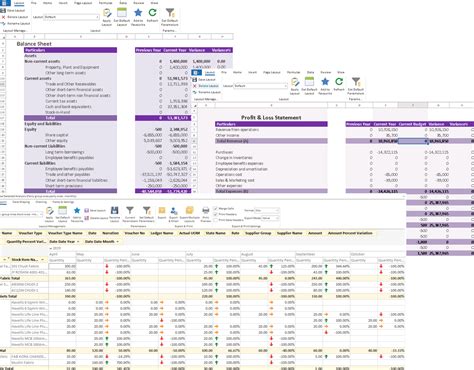Click select-all corner of Profit & Loss sheet

tap(195, 105)
